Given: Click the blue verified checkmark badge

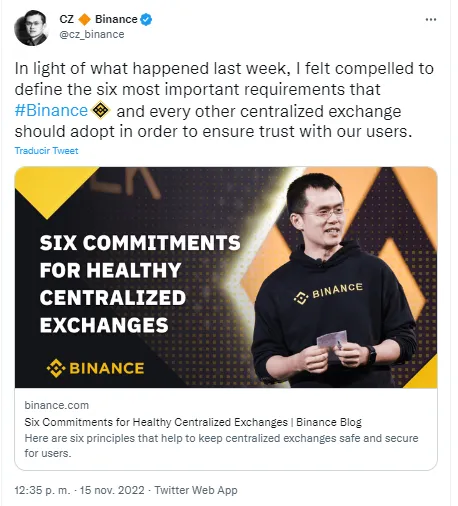Looking at the screenshot, I should (146, 20).
